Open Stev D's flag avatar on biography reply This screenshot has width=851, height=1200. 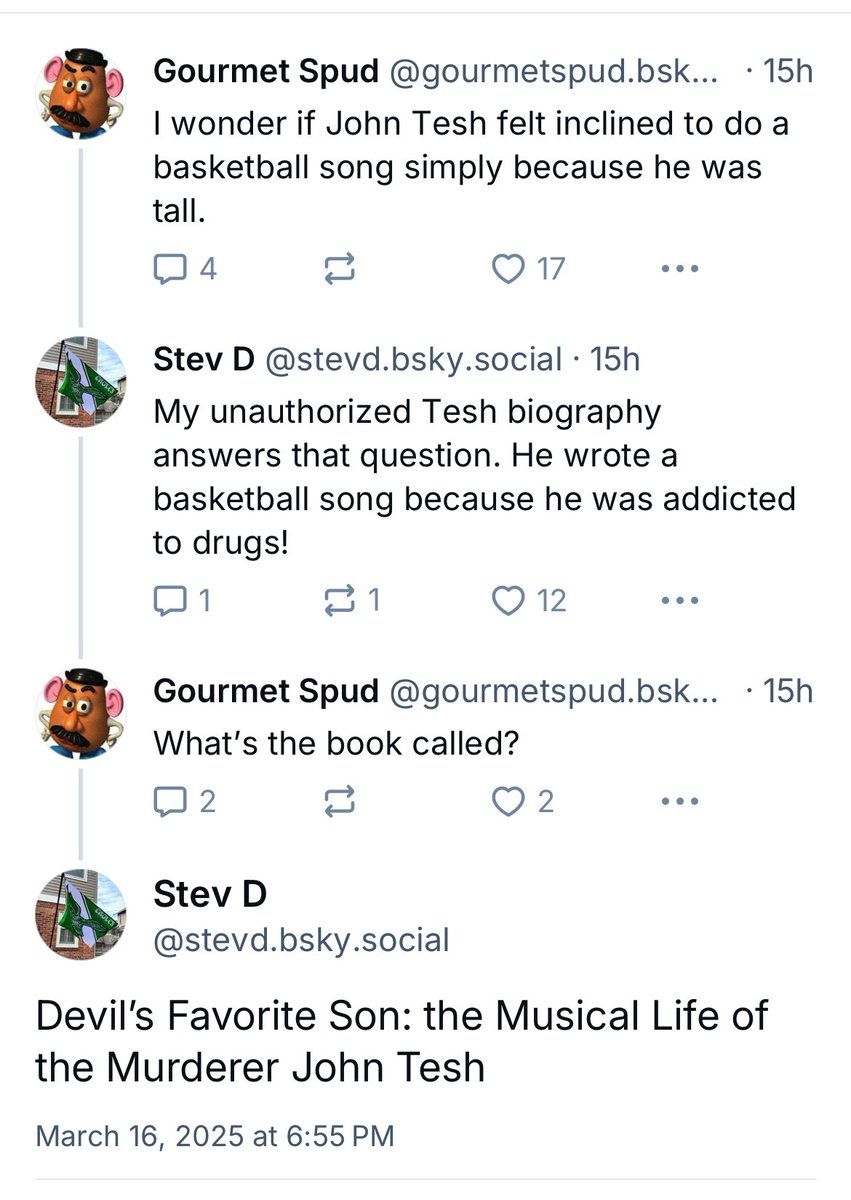[x=81, y=382]
